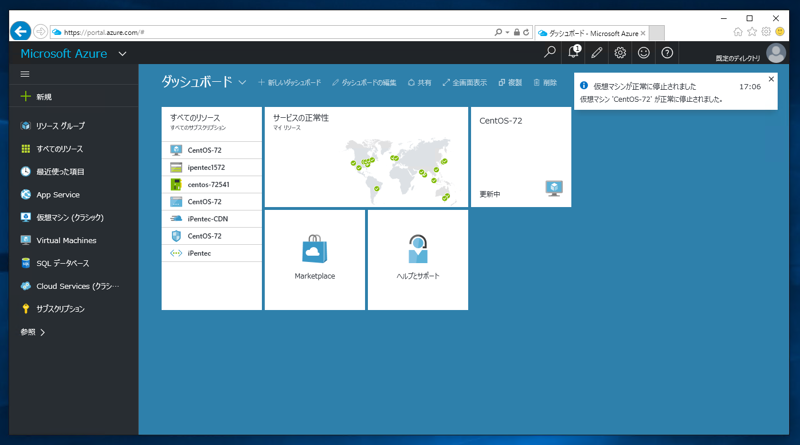
Task: Expand the Microsoft Azure chevron dropdown
Action: pos(122,54)
